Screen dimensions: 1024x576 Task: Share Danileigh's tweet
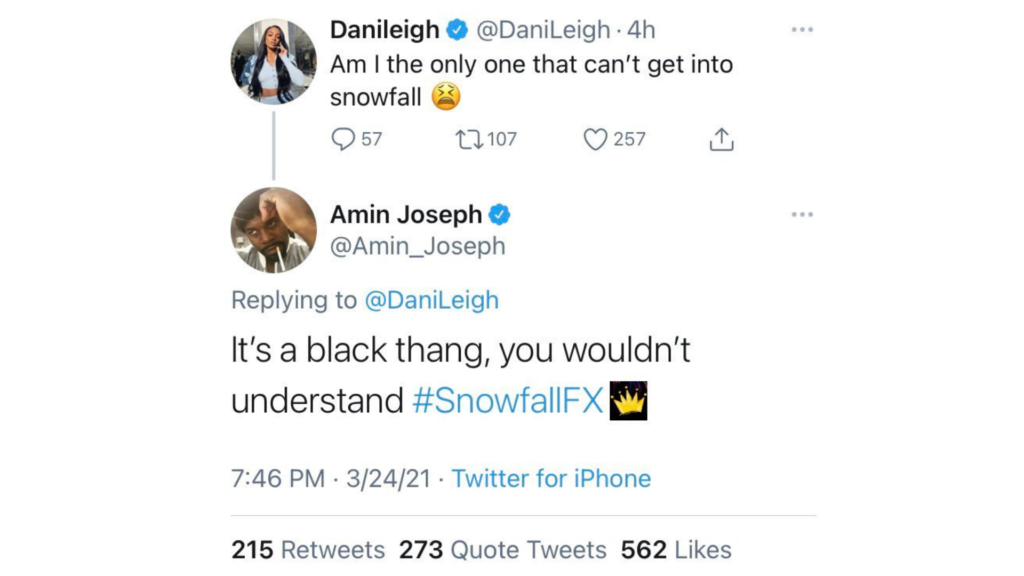[x=721, y=141]
